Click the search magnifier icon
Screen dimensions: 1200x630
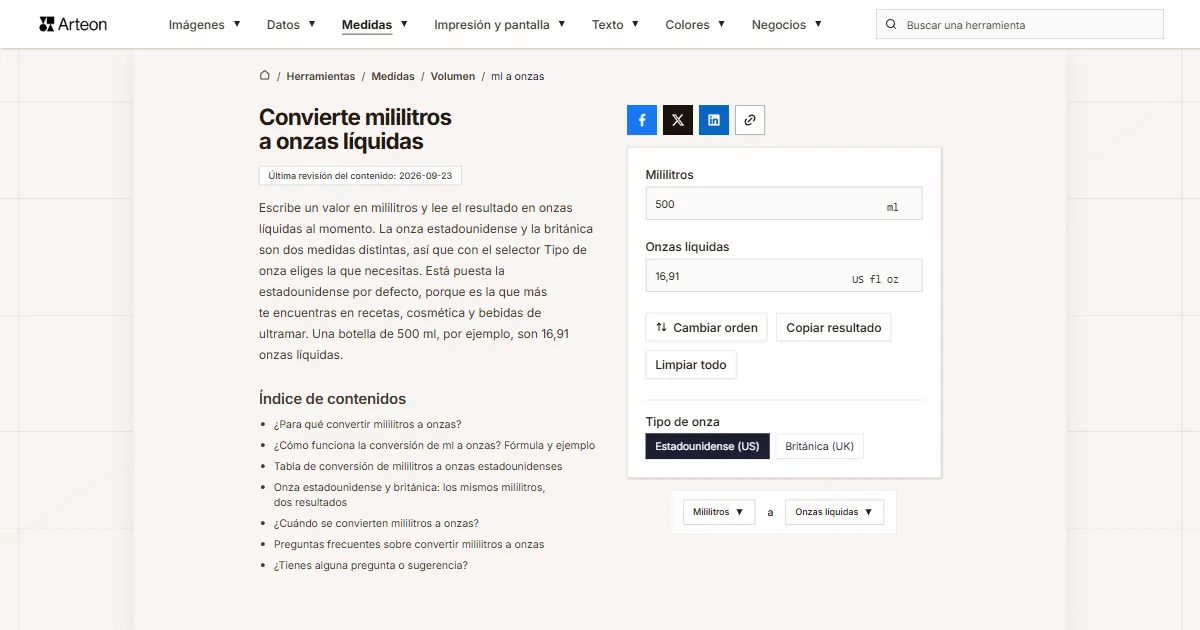click(x=891, y=24)
